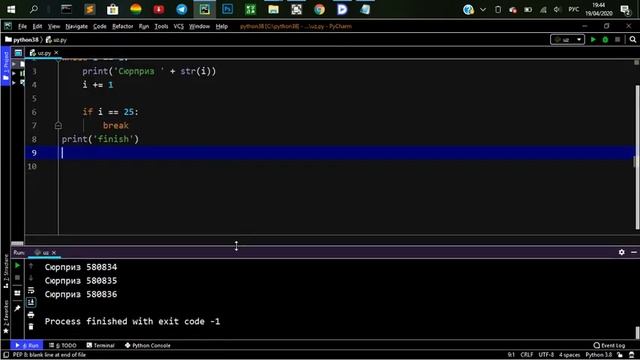Change UTF-8 file encoding in status bar
The height and width of the screenshot is (360, 640).
pos(546,355)
